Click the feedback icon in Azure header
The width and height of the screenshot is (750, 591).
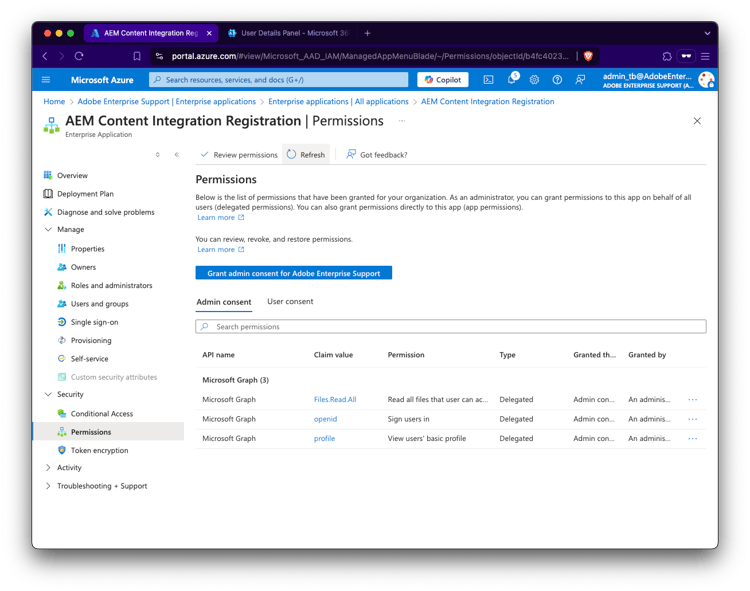tap(580, 80)
